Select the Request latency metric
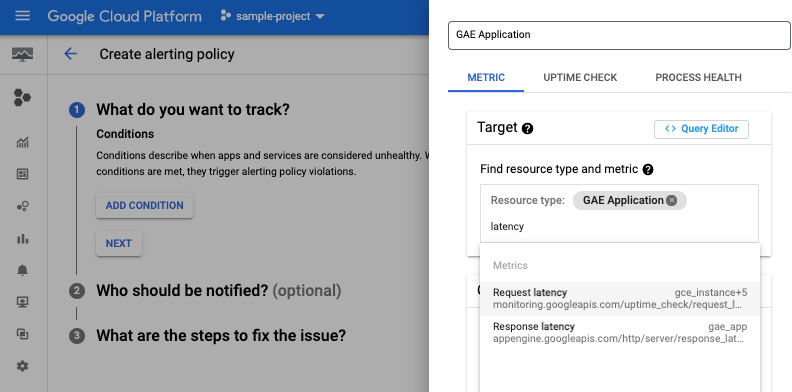This screenshot has height=392, width=792. point(620,299)
